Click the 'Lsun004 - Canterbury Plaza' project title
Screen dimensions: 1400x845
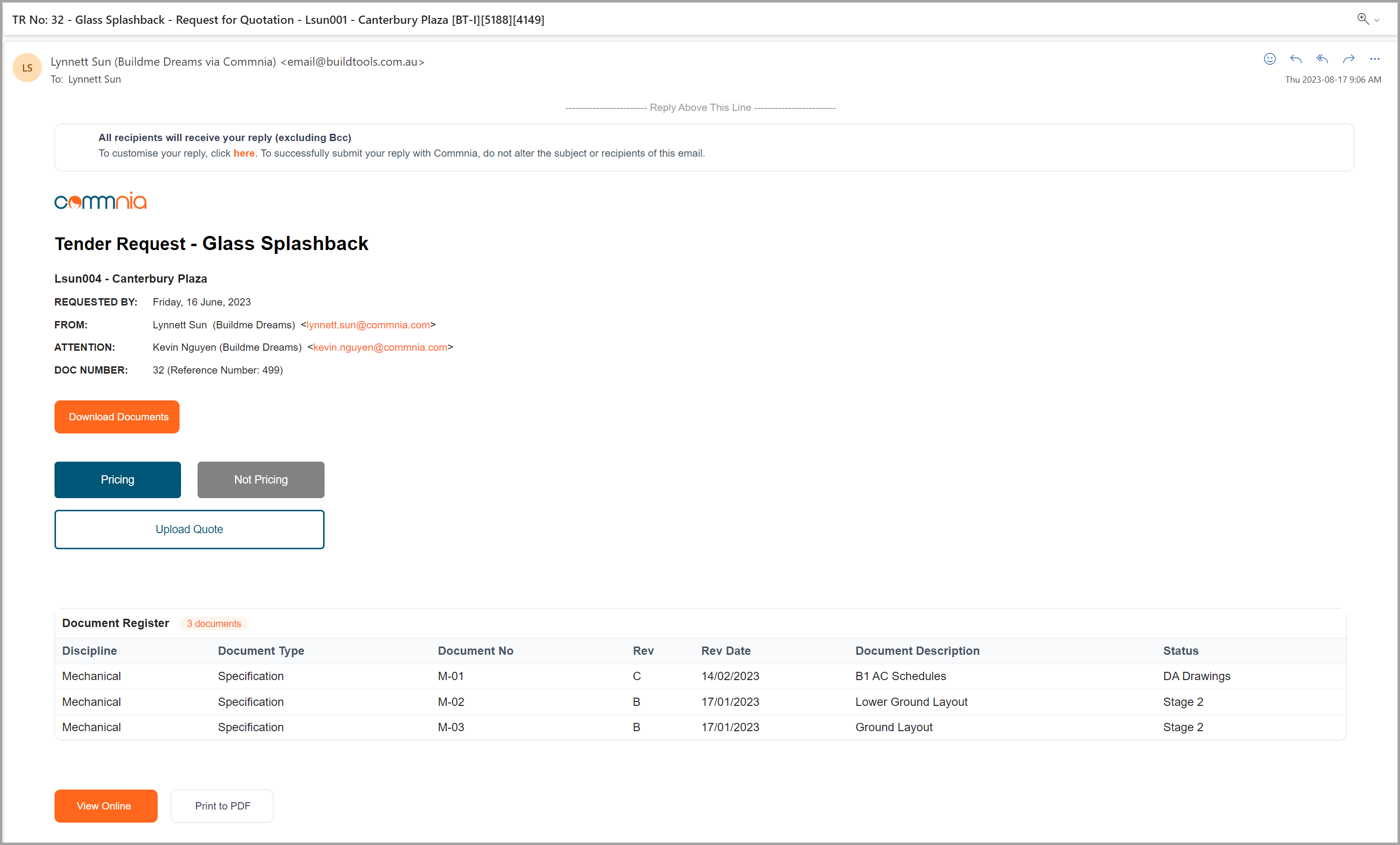point(131,279)
